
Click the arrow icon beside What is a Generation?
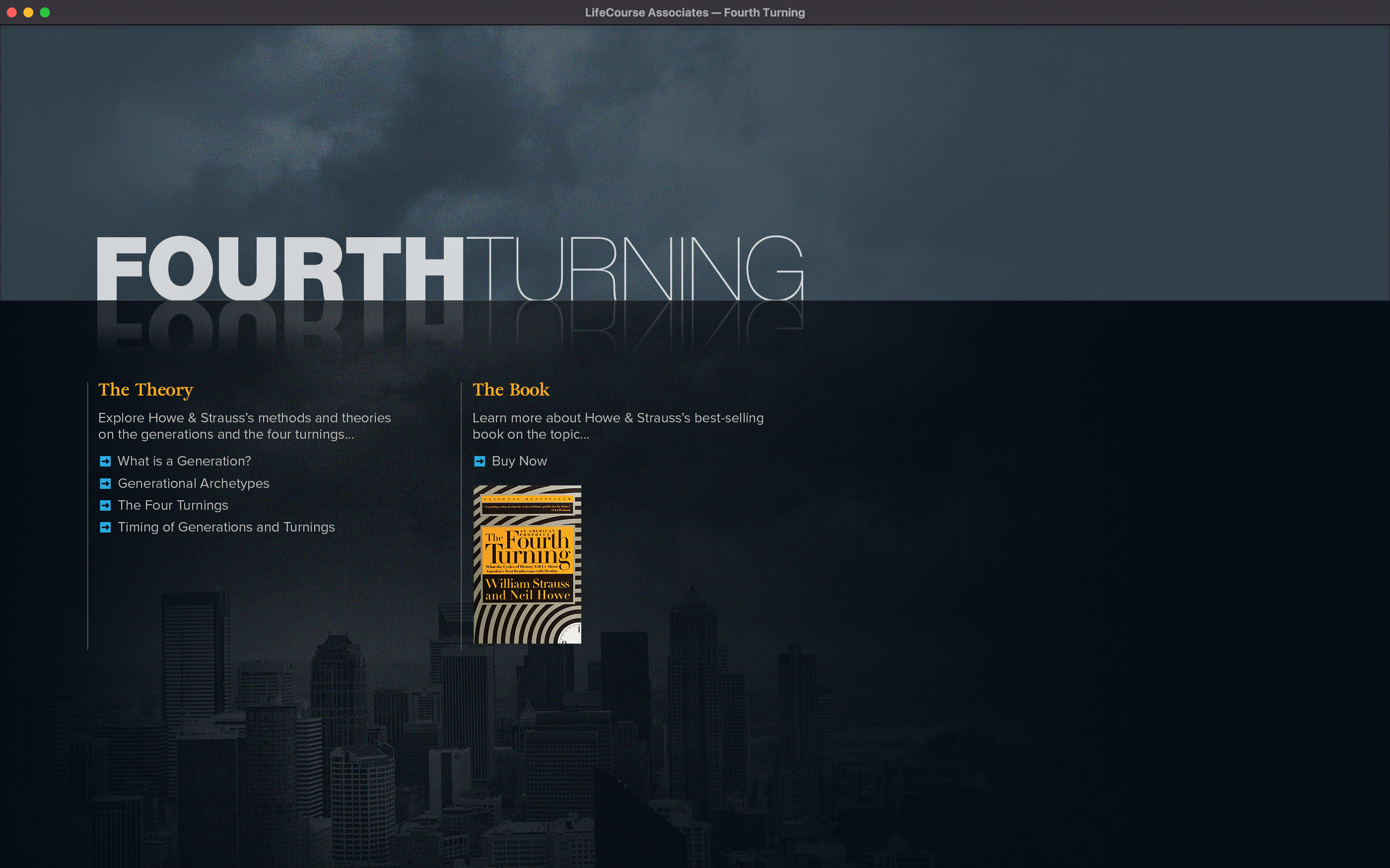click(x=105, y=461)
